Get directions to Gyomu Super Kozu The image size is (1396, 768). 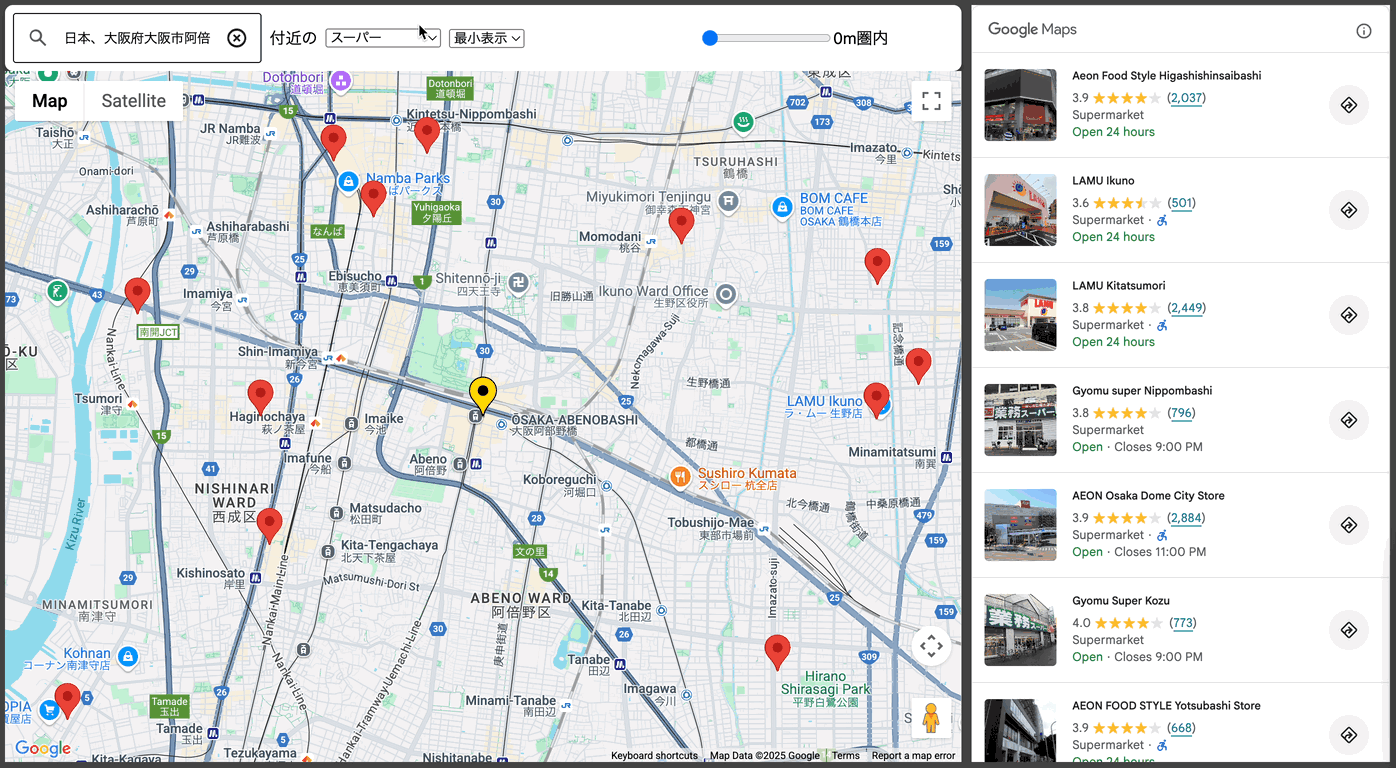tap(1348, 630)
